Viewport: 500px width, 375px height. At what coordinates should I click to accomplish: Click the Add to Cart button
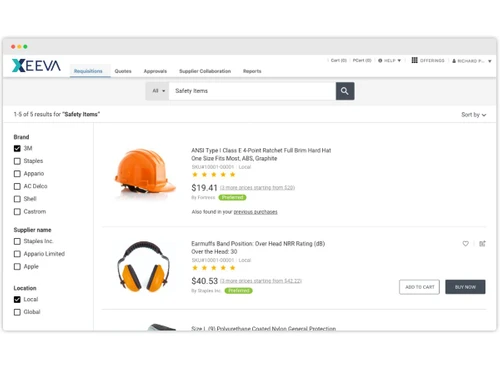(x=419, y=287)
